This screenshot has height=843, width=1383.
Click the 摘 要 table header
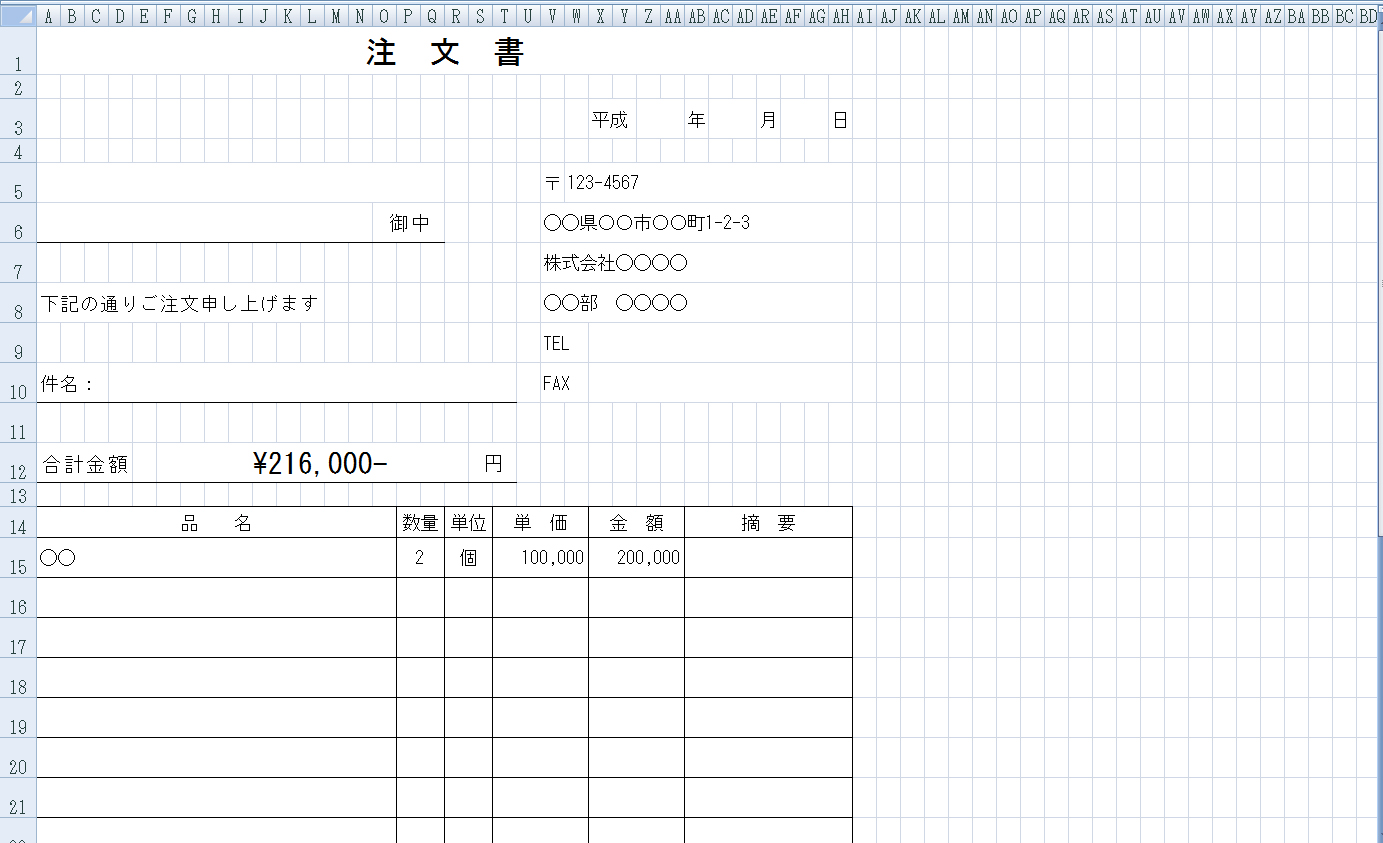point(768,522)
